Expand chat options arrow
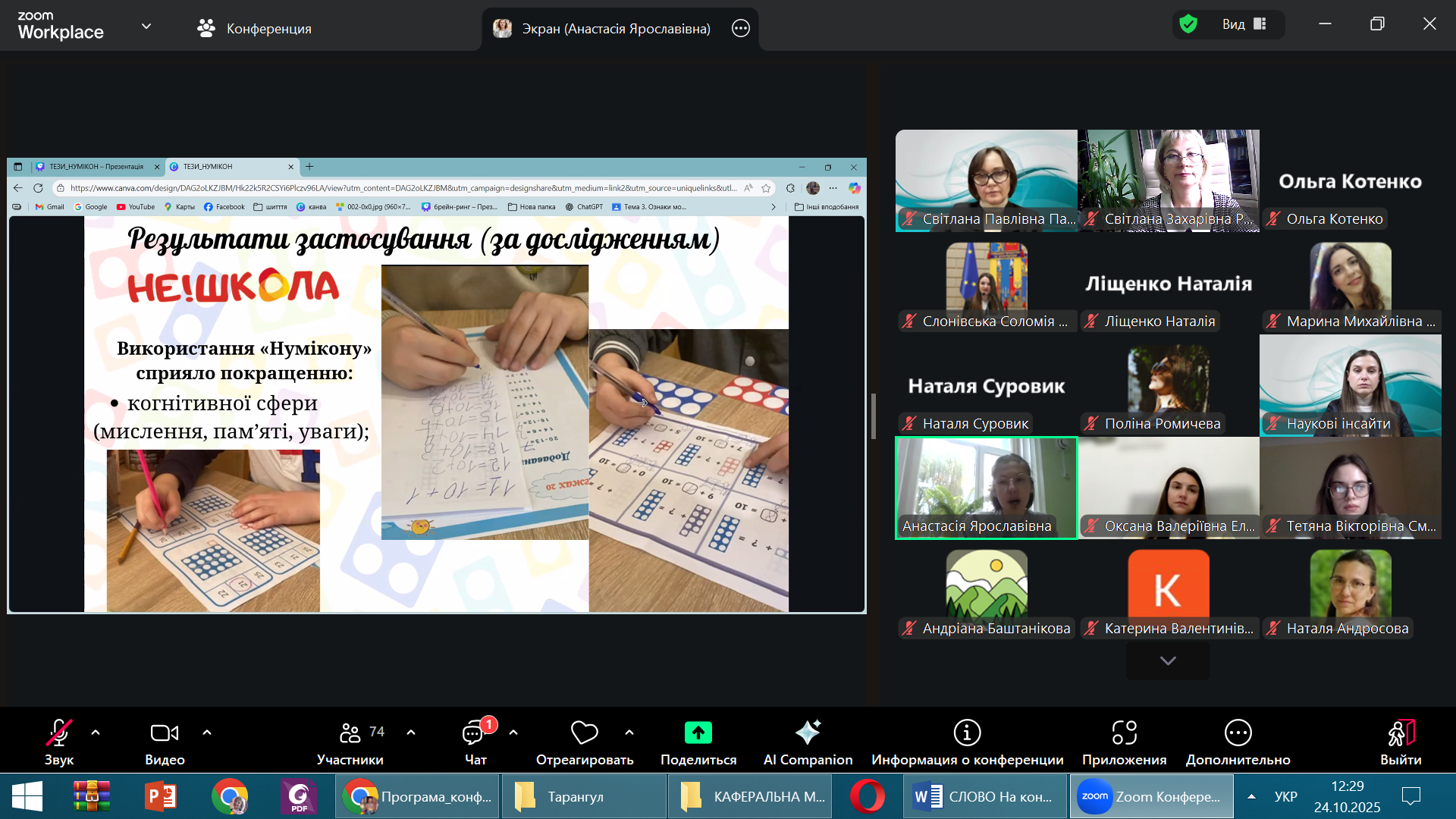 513,733
